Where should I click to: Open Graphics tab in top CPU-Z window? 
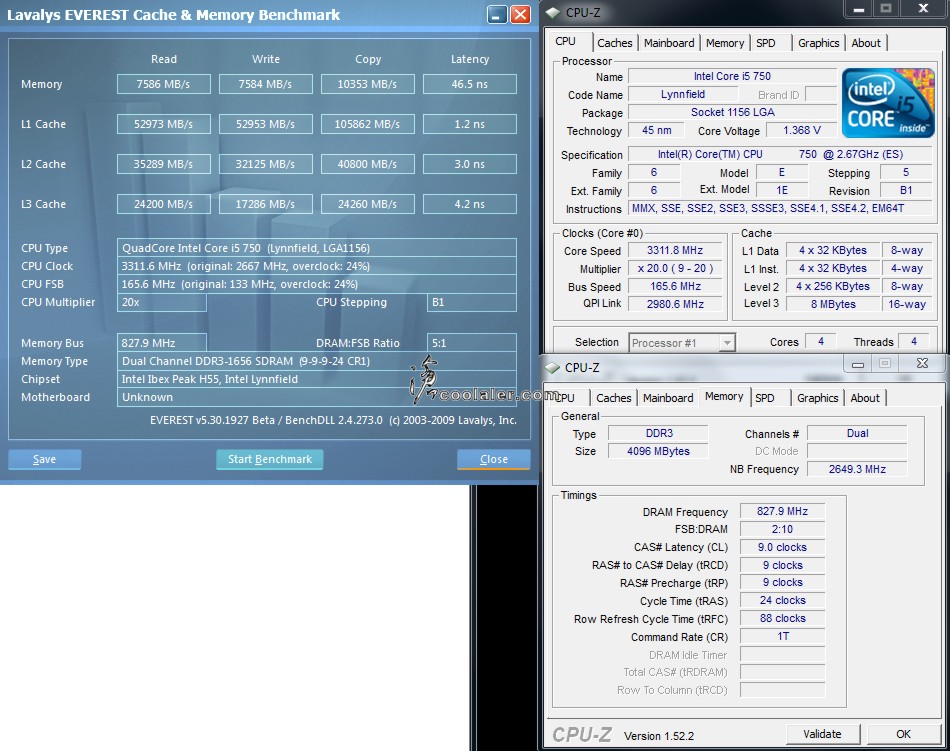click(x=819, y=43)
